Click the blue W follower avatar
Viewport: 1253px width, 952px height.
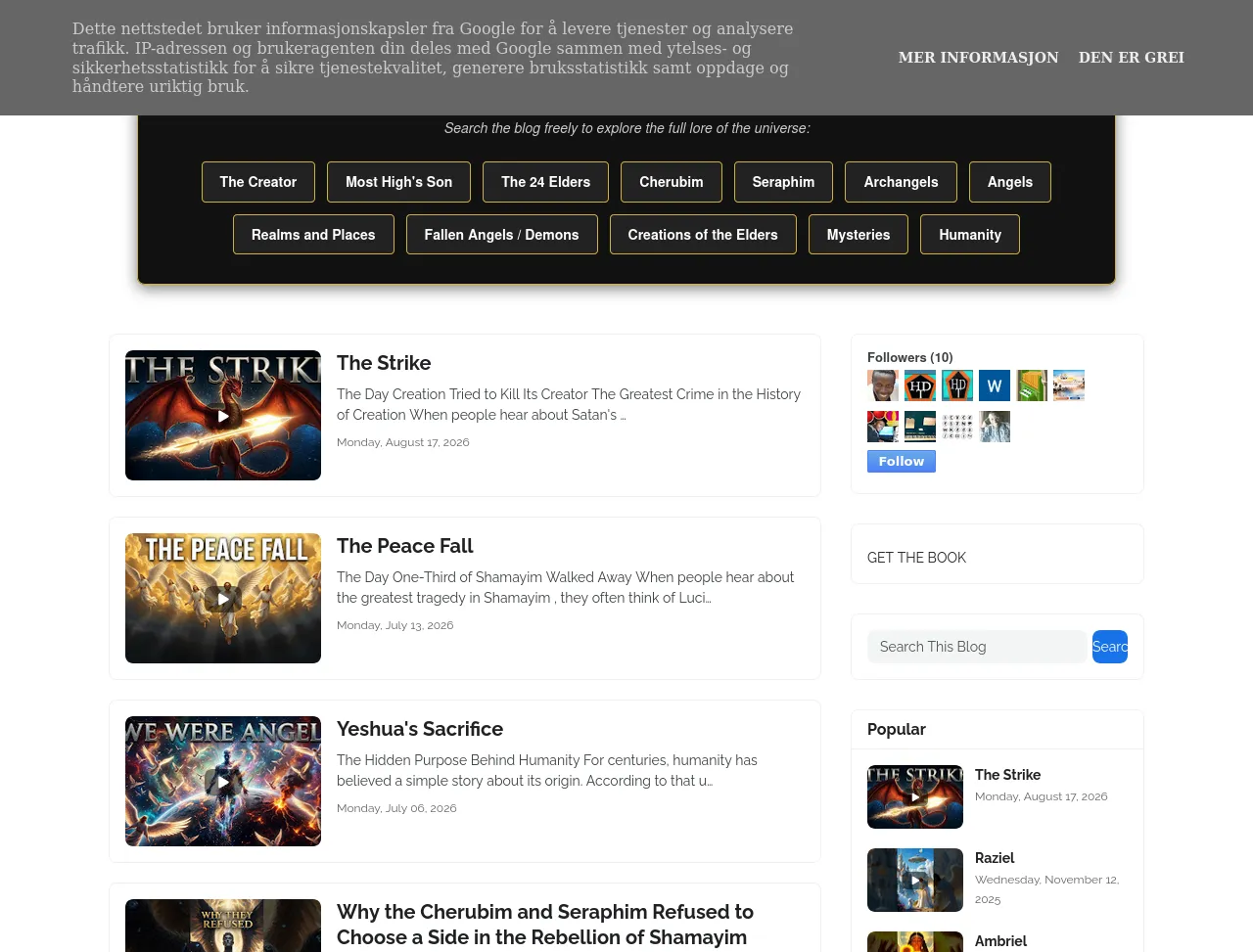pyautogui.click(x=995, y=385)
